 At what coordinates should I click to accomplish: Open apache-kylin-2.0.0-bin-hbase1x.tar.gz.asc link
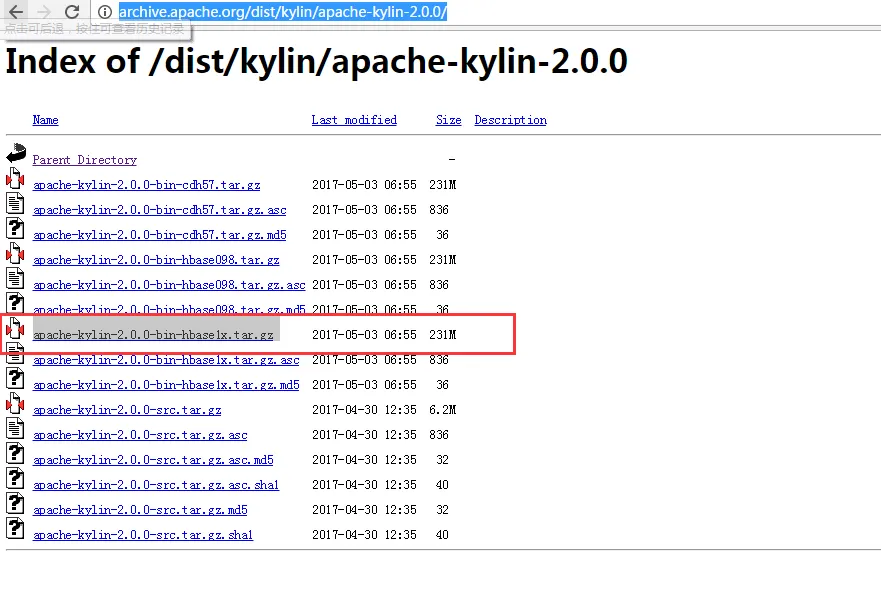(x=166, y=360)
